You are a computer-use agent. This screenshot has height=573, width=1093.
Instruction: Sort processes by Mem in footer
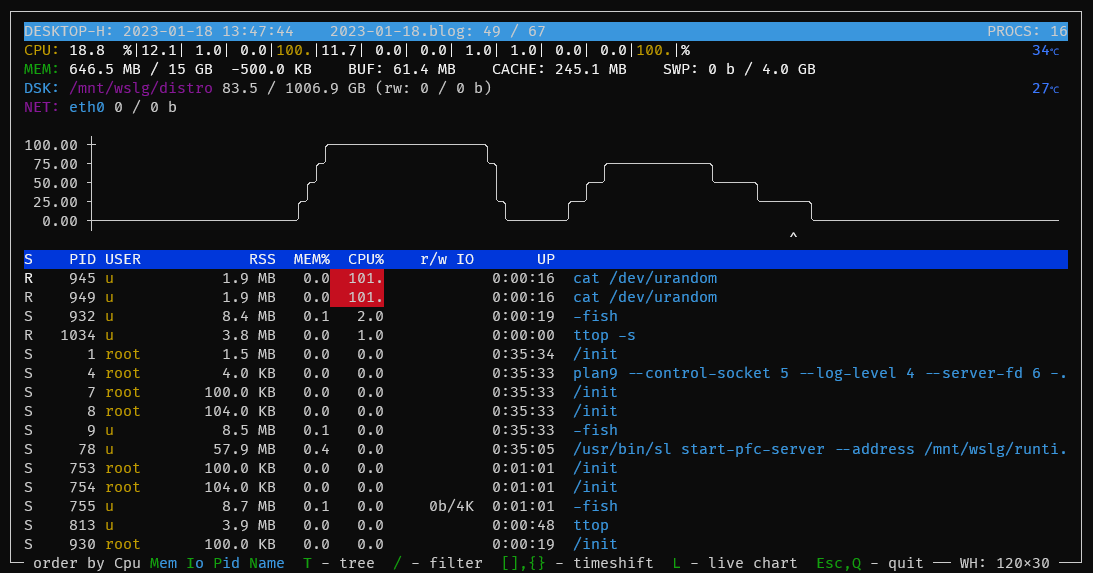[163, 563]
